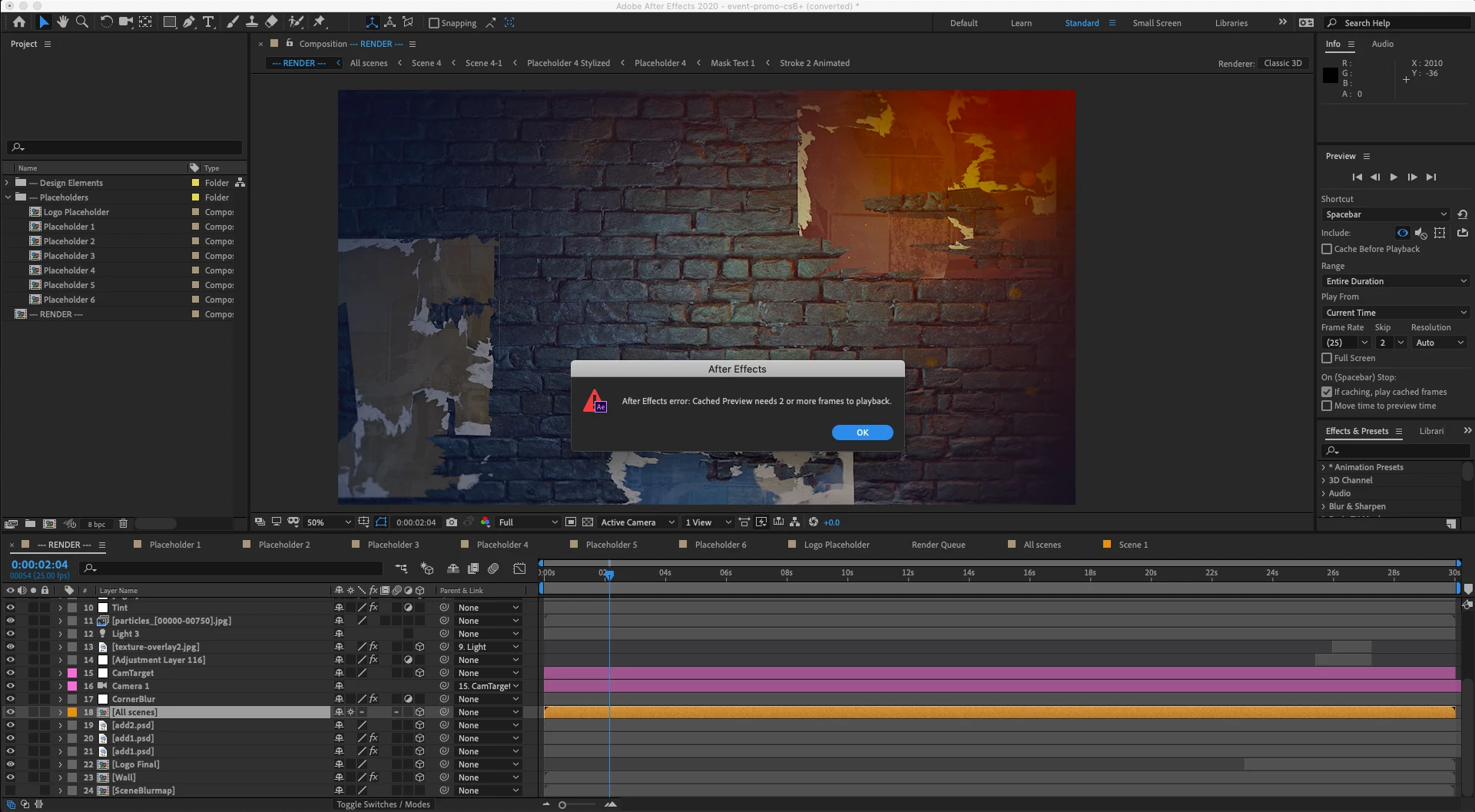Image resolution: width=1475 pixels, height=812 pixels.
Task: Jump to the last frame in Preview
Action: [1430, 177]
